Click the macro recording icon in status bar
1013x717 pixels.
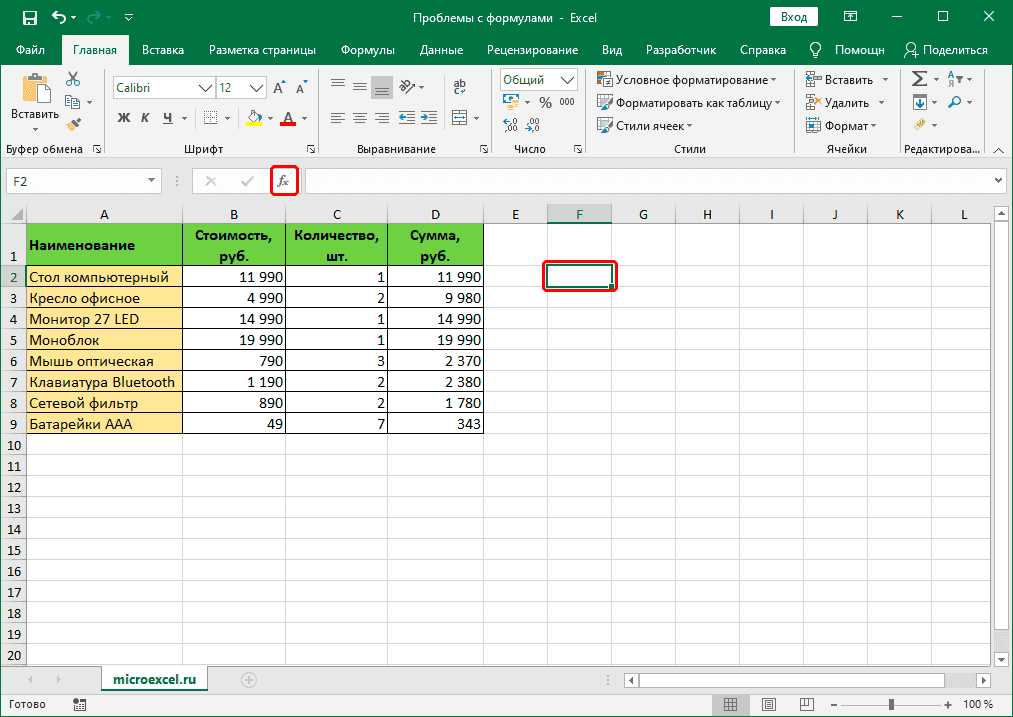tap(79, 704)
